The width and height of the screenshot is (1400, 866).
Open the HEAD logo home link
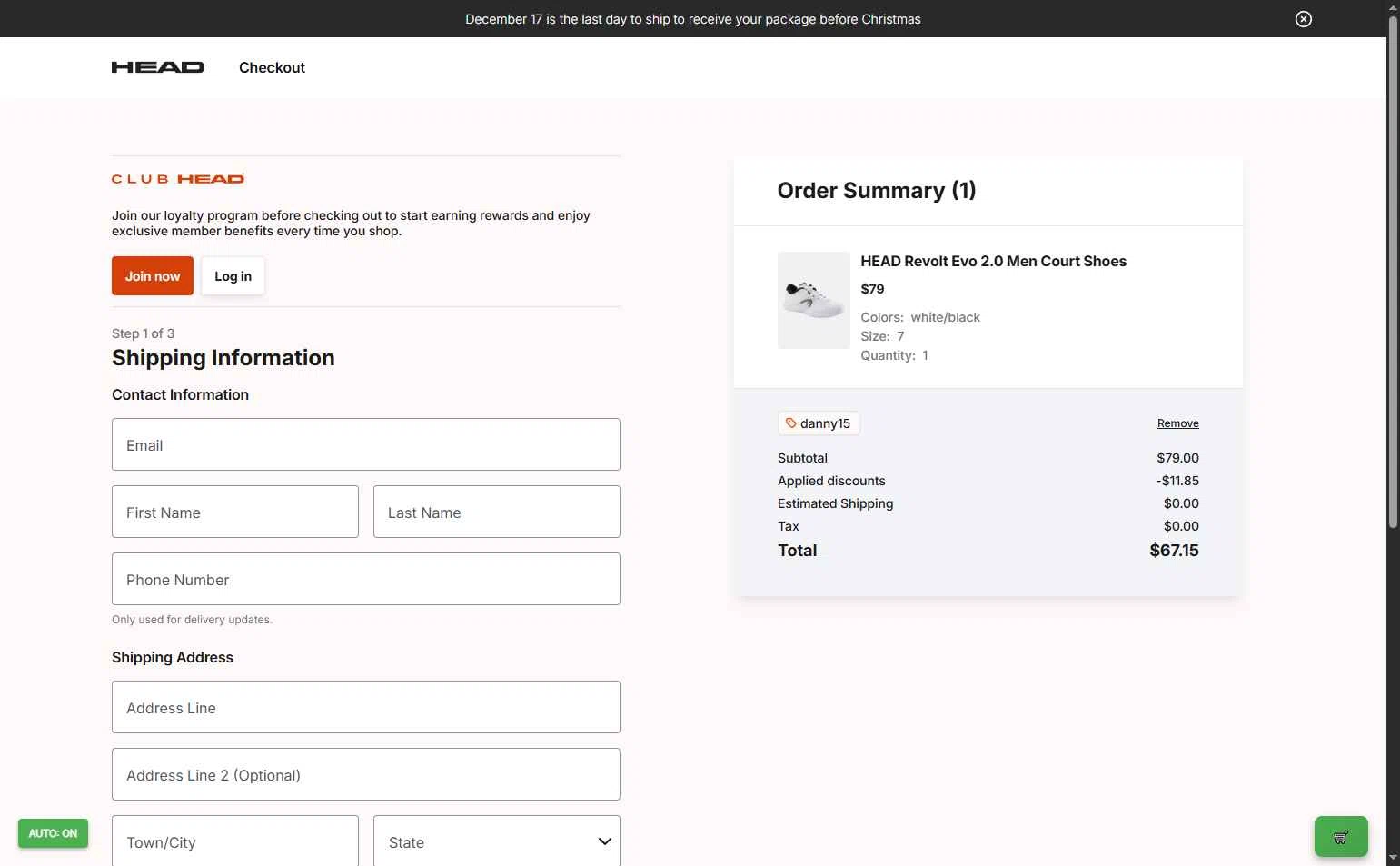[x=158, y=67]
